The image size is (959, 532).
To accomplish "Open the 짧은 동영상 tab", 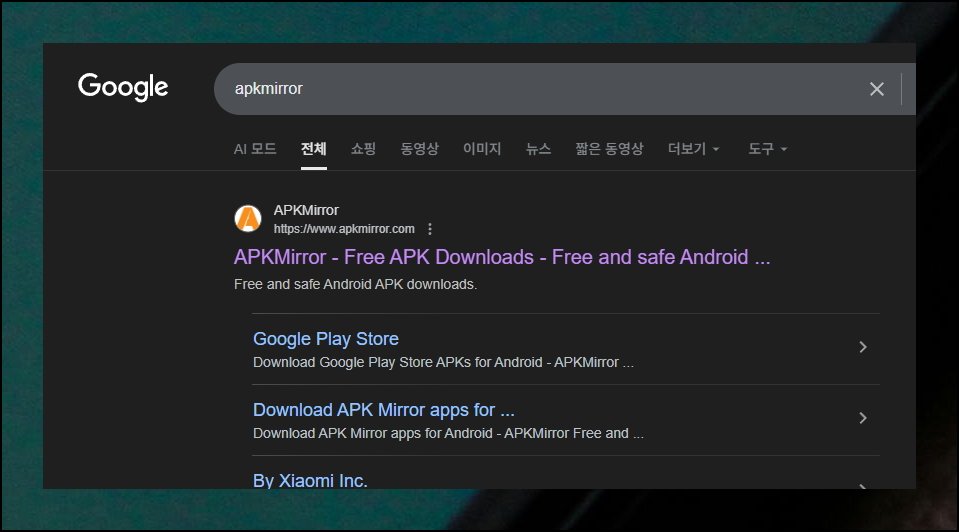I will [609, 149].
